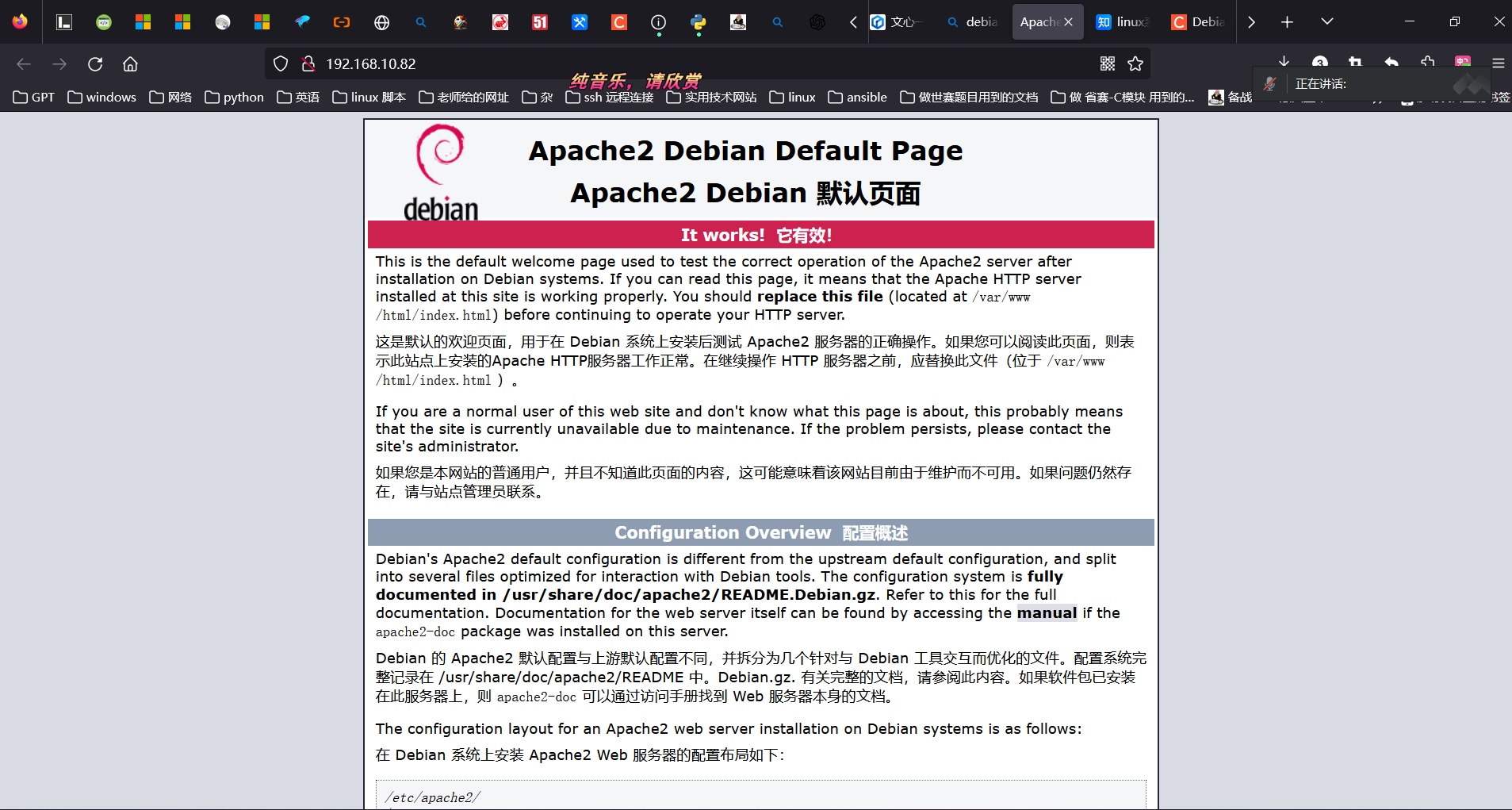The image size is (1512, 810).
Task: Open a new tab with plus button
Action: pos(1287,22)
